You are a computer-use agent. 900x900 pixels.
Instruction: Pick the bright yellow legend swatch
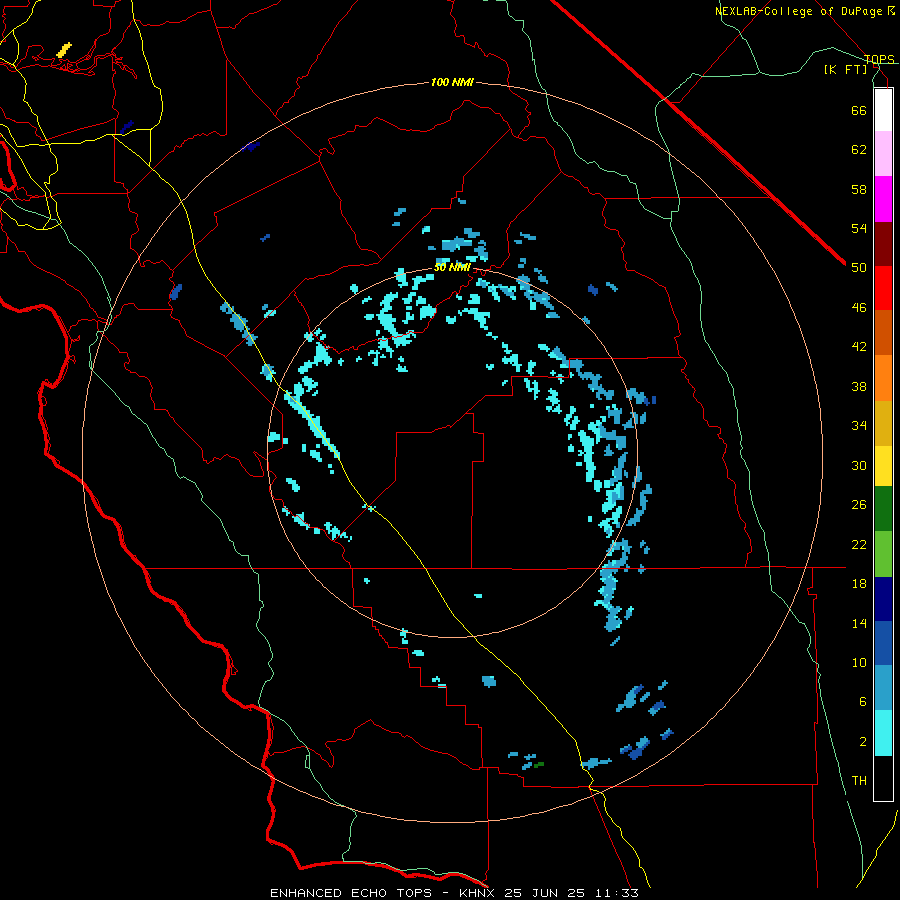(x=883, y=465)
